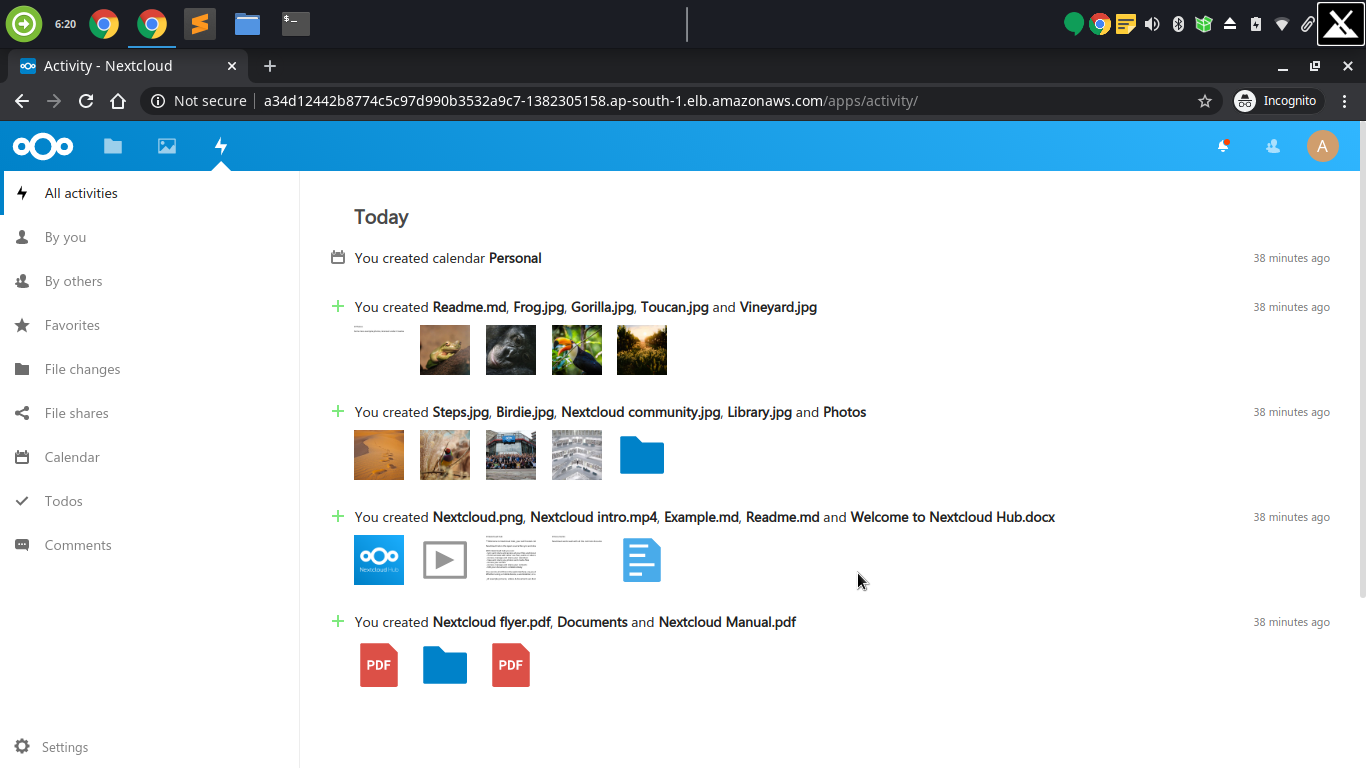Open the Nextcloud intro.mp4 video icon
Screen dimensions: 1366x768
[445, 560]
